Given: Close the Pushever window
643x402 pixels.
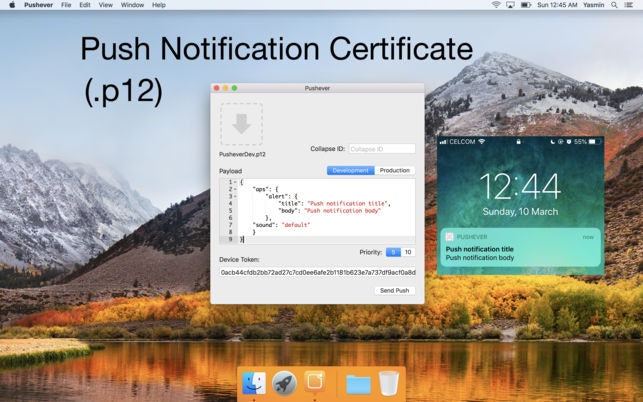Looking at the screenshot, I should coord(217,88).
